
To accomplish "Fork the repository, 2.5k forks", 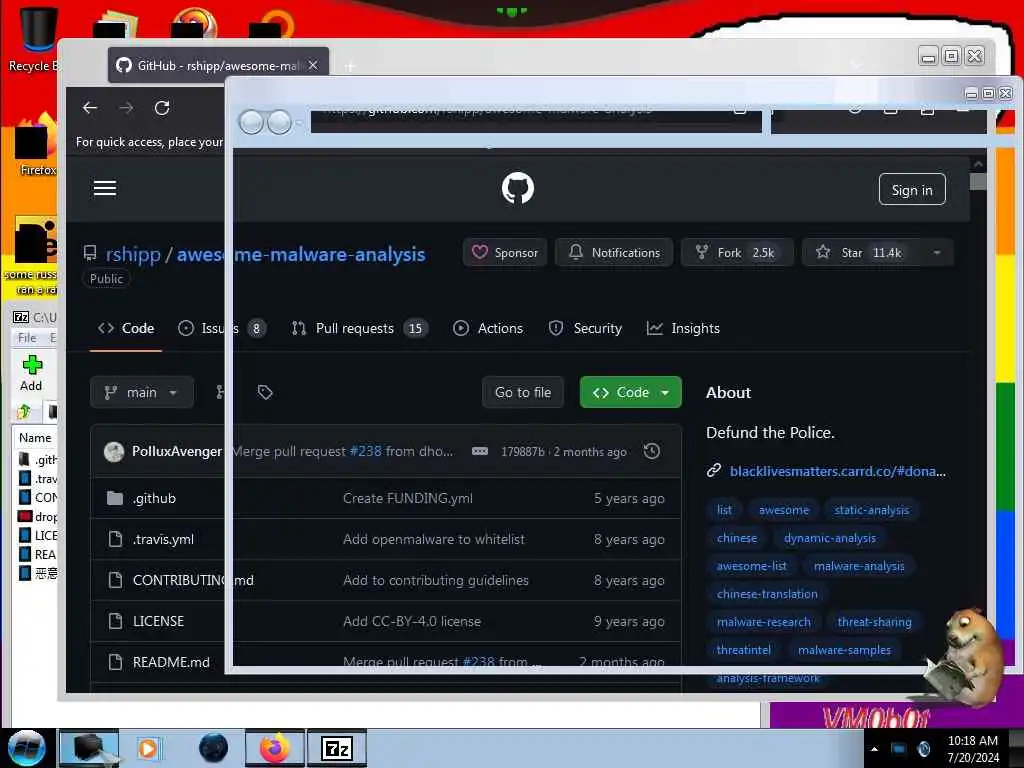I will pos(737,253).
